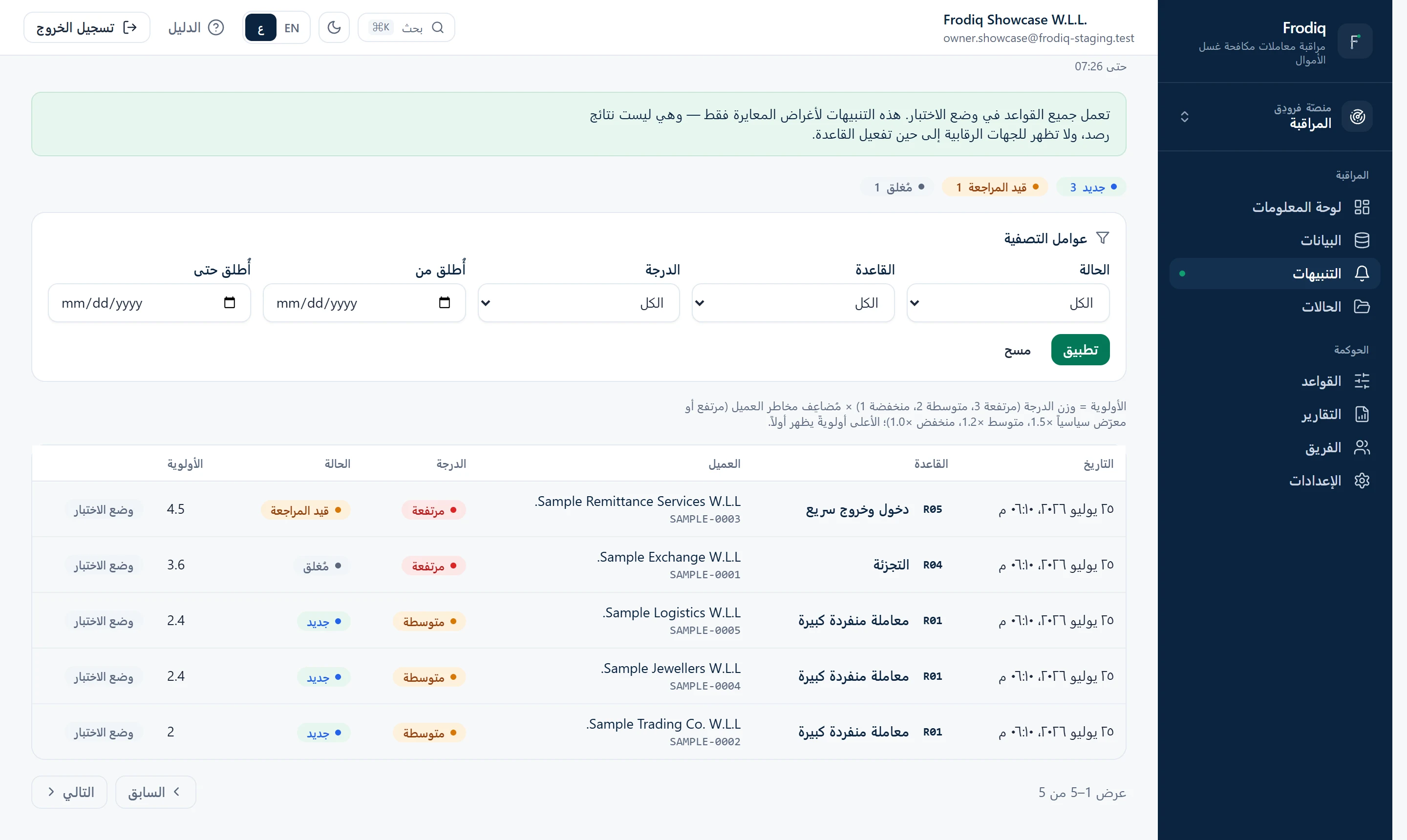Click the help question-mark icon
Viewport: 1407px width, 840px height.
(216, 28)
